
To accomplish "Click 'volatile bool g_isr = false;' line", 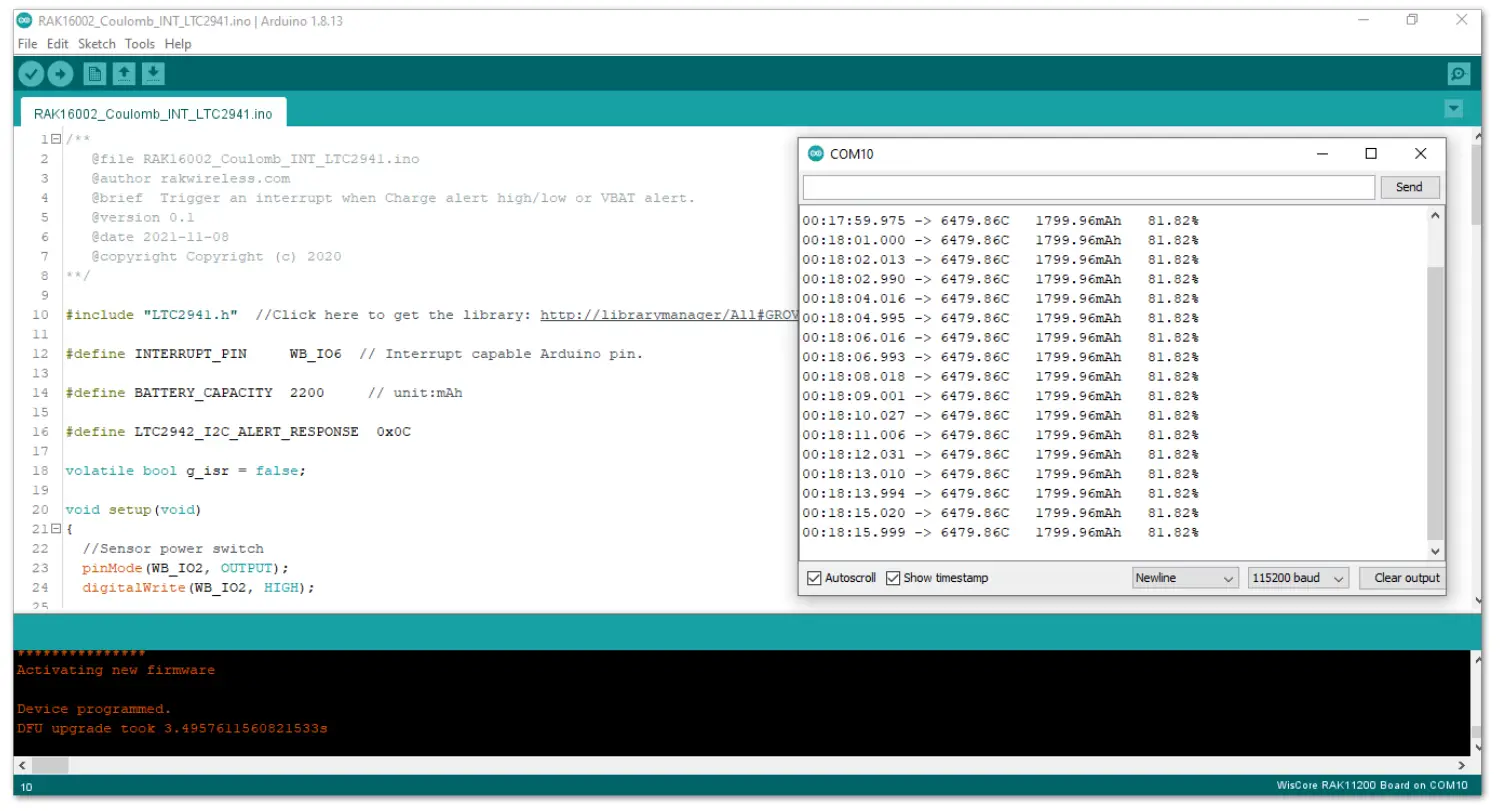I will click(185, 471).
